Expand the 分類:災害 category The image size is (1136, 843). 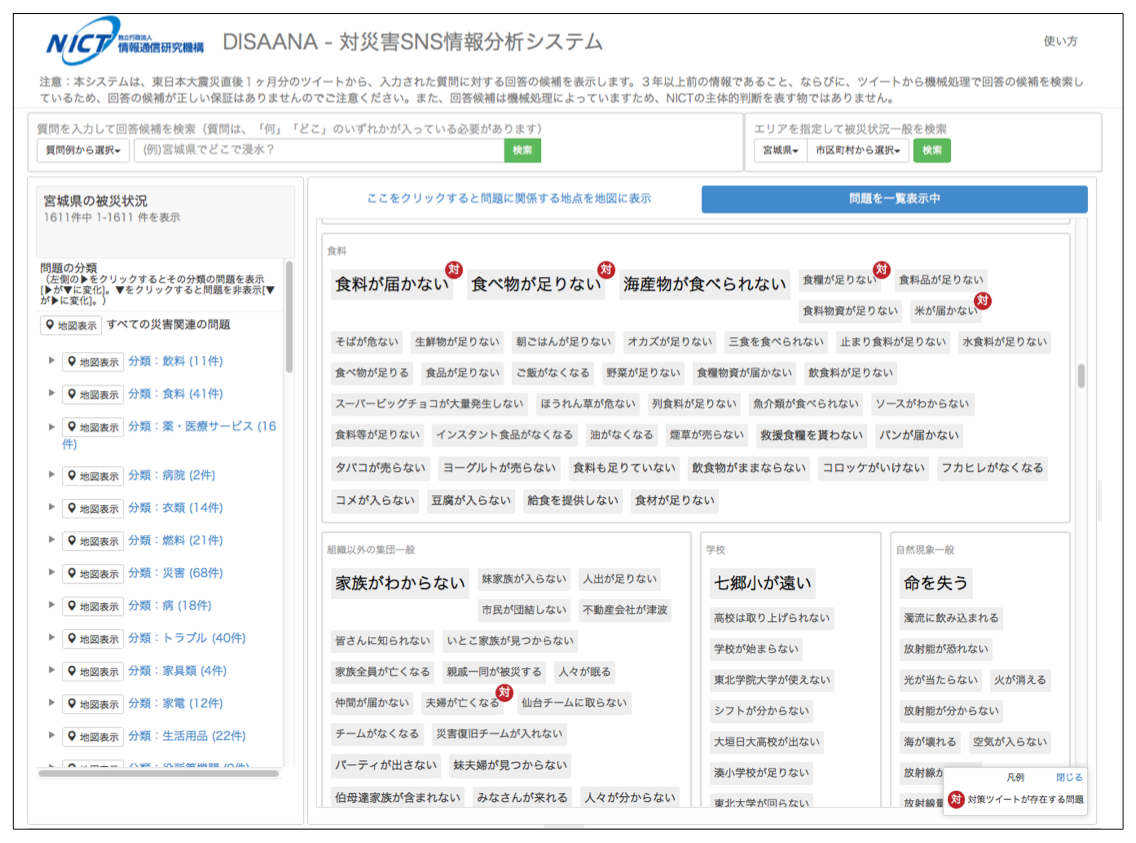[51, 572]
